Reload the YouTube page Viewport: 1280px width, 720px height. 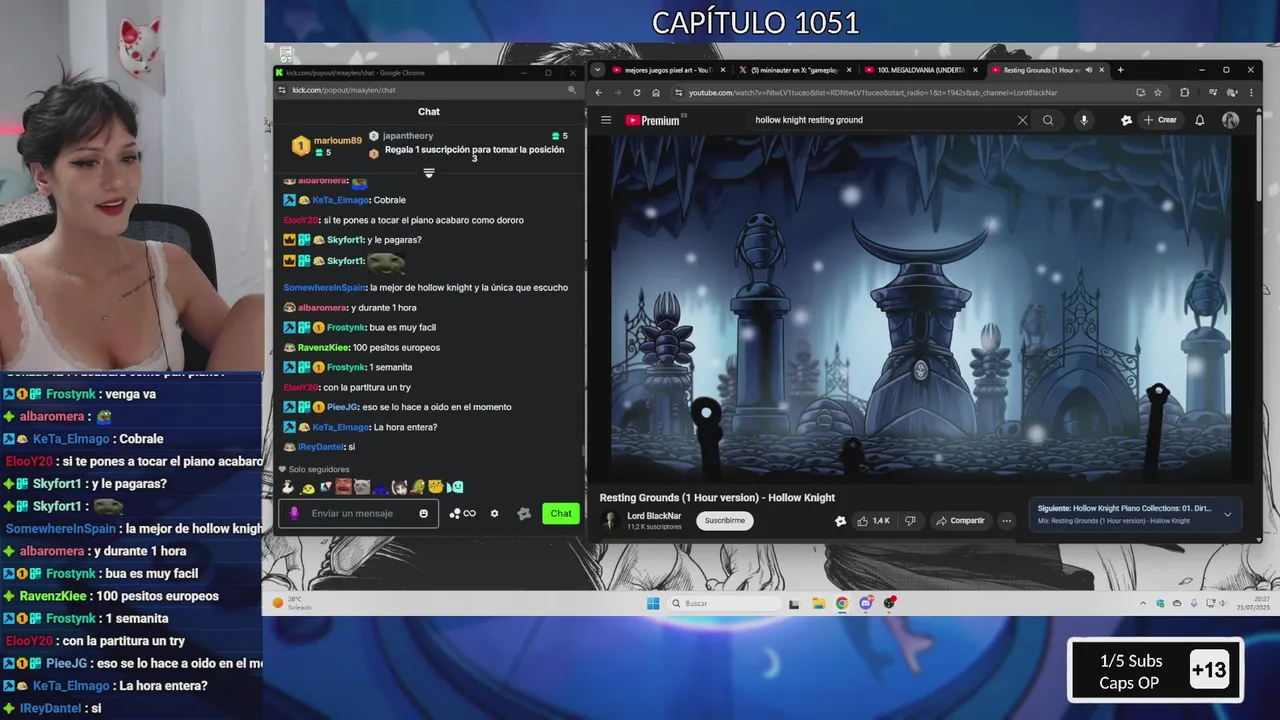636,92
